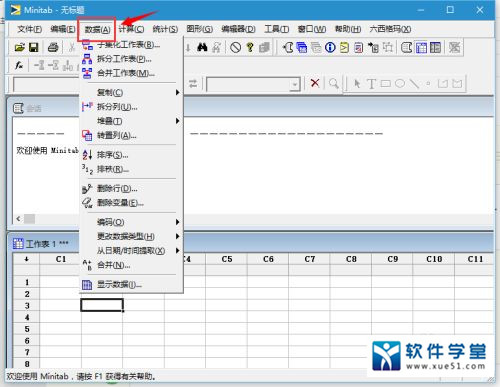The width and height of the screenshot is (500, 387).
Task: Open the 统计(S) menu
Action: tap(165, 29)
